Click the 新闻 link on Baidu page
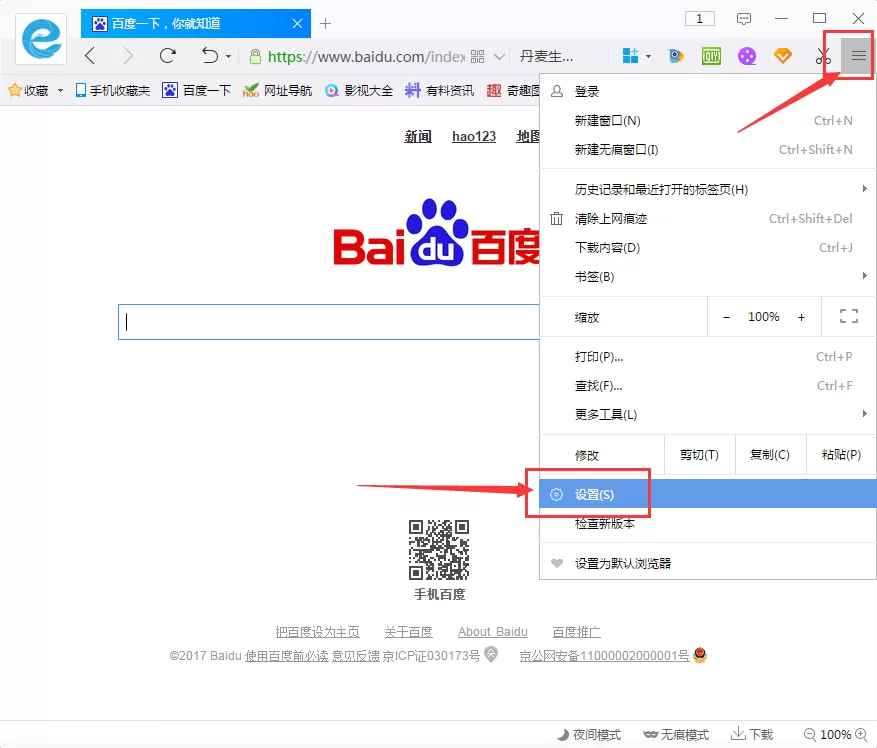The height and width of the screenshot is (748, 877). pyautogui.click(x=418, y=136)
